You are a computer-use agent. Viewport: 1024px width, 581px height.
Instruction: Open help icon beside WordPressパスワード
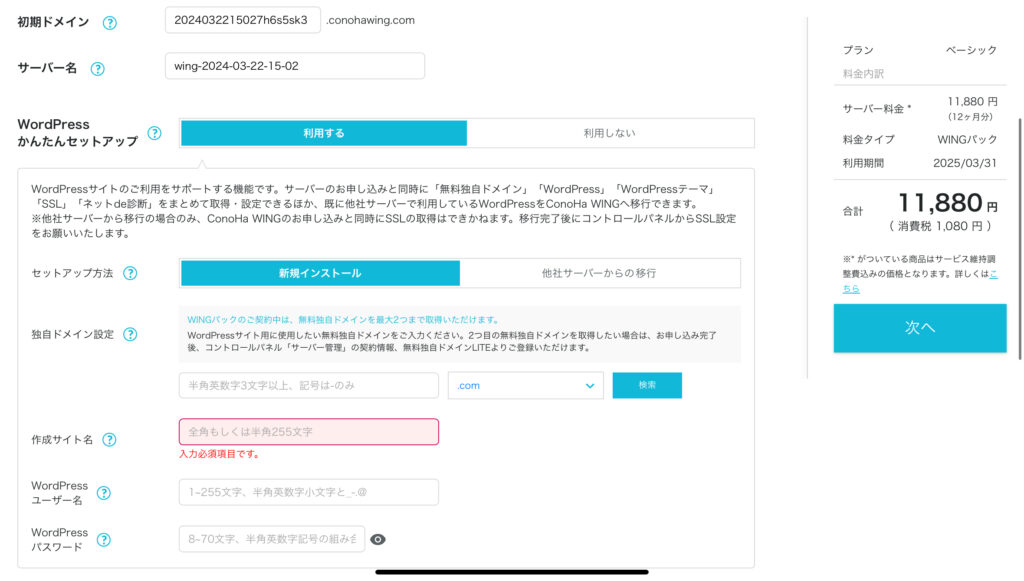coord(103,540)
